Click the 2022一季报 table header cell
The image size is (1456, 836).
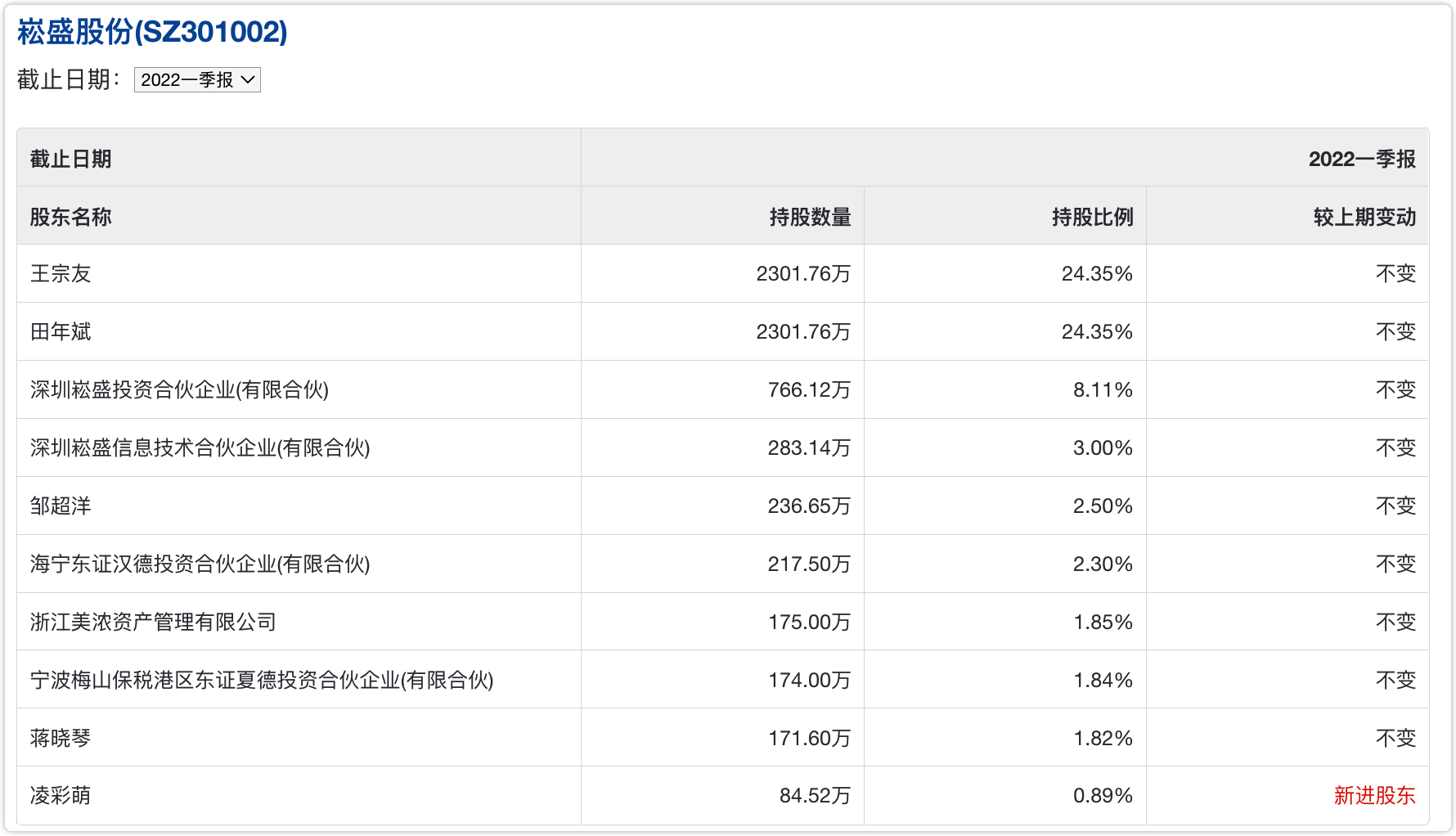tap(1361, 159)
